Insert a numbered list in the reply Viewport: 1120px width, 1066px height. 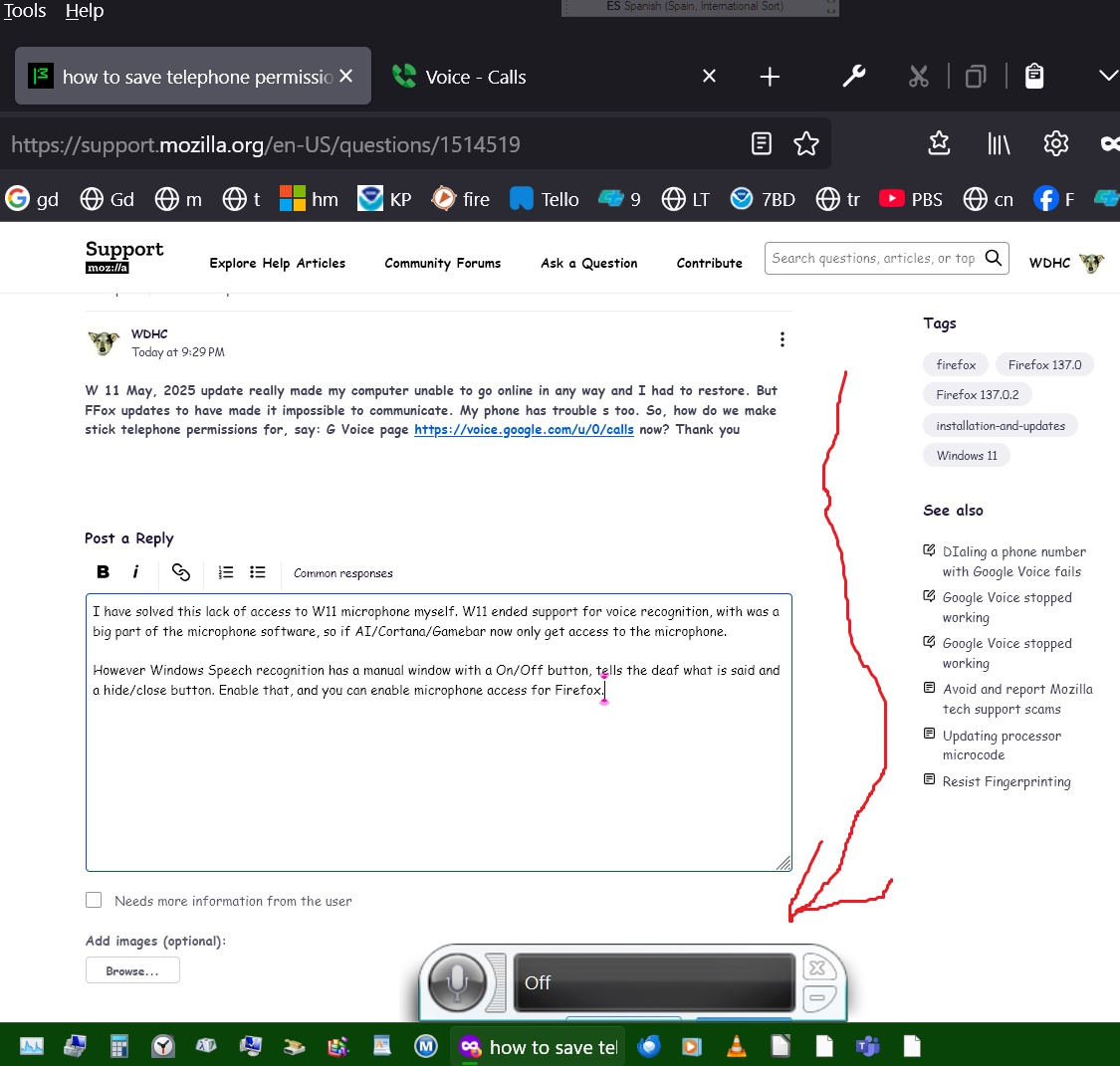[226, 572]
